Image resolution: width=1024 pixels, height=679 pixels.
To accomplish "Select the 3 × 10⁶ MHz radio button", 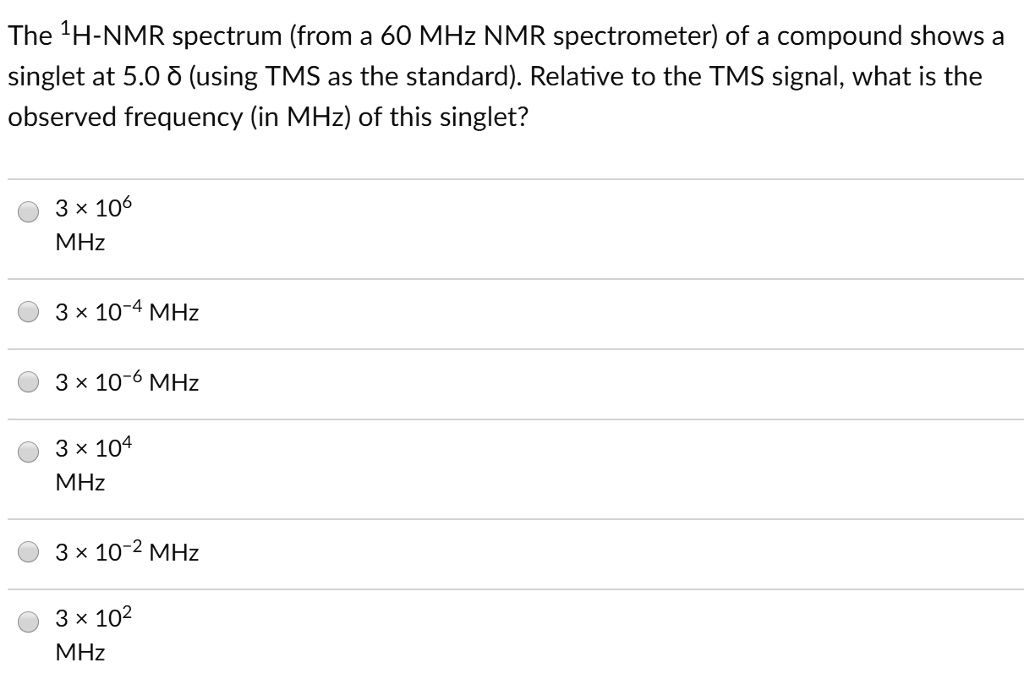I will point(27,211).
